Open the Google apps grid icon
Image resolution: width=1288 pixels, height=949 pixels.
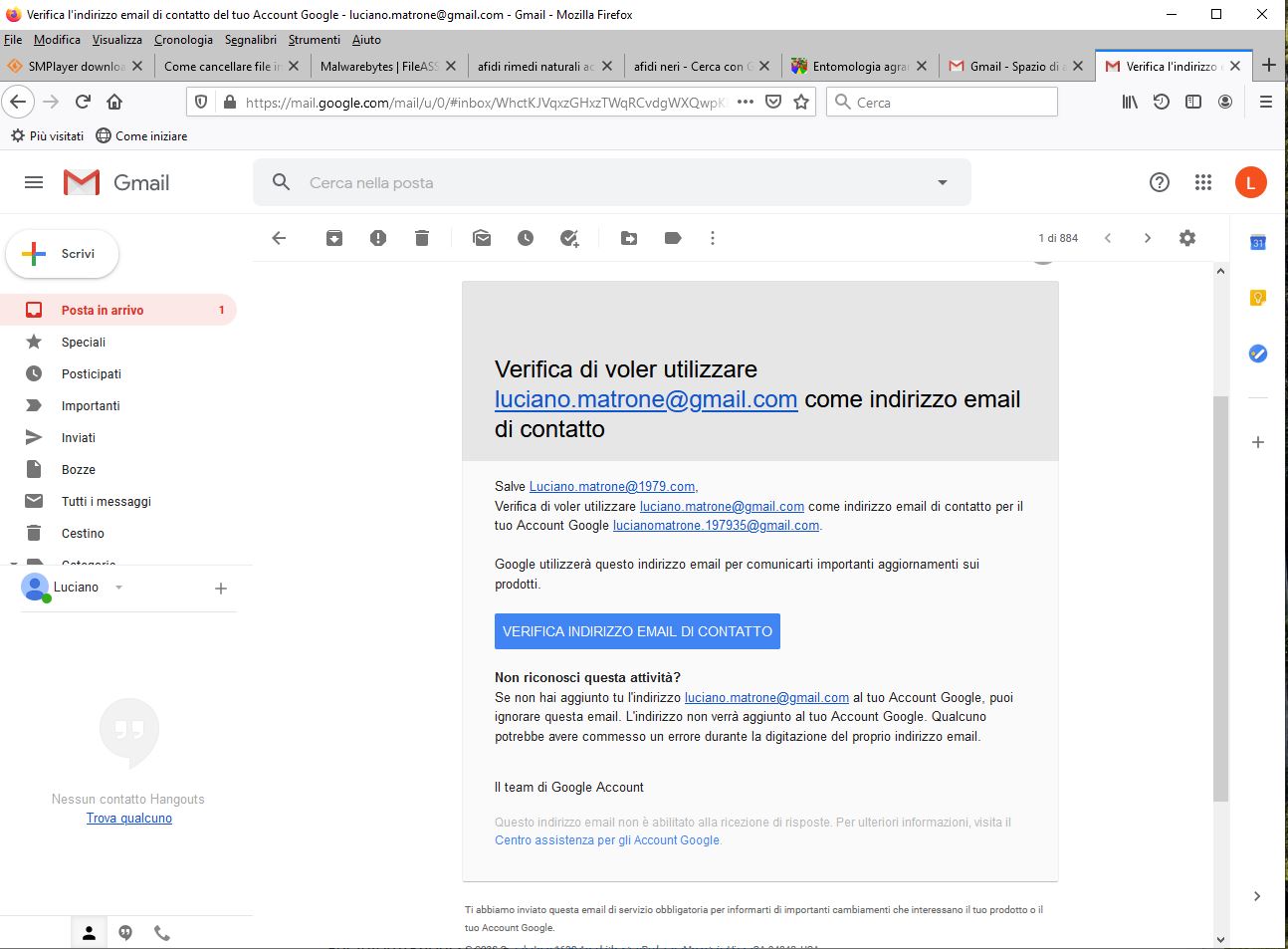click(x=1203, y=182)
